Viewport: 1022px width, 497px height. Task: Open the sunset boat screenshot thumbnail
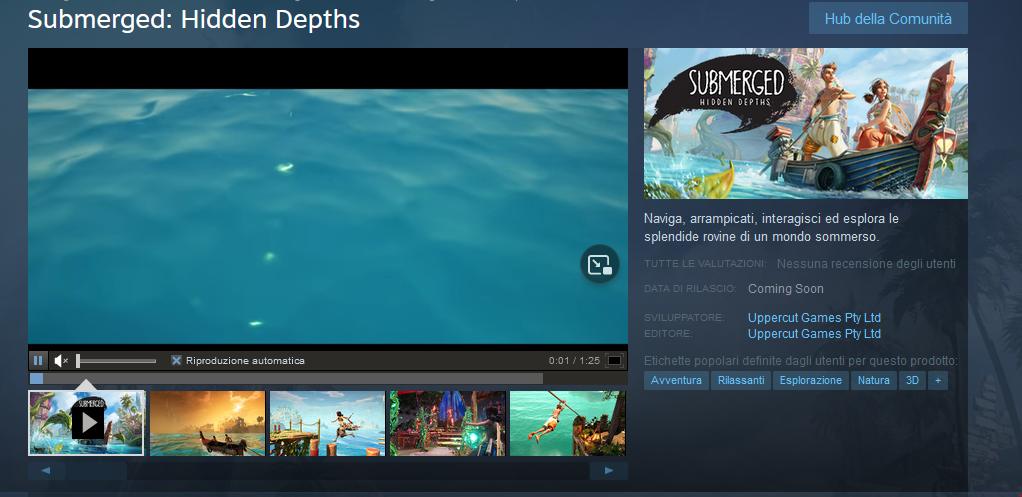(x=207, y=423)
